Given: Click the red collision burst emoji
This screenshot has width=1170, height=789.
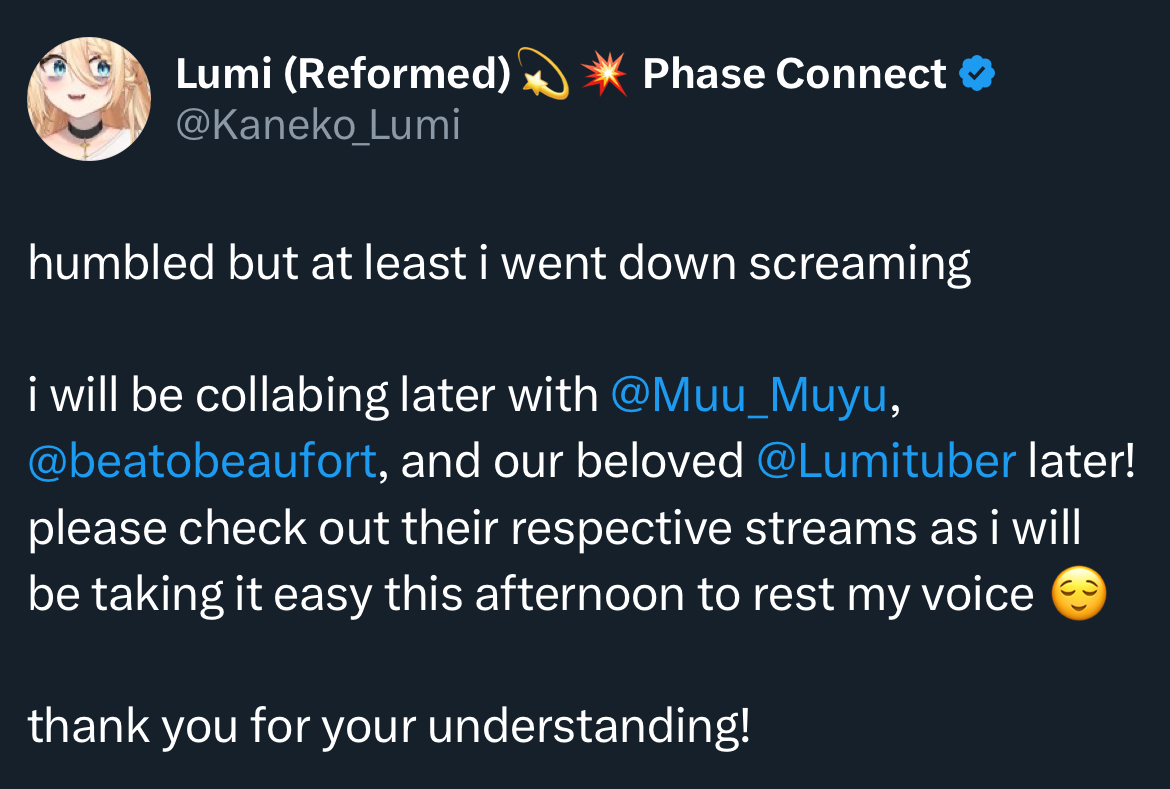Looking at the screenshot, I should 603,75.
